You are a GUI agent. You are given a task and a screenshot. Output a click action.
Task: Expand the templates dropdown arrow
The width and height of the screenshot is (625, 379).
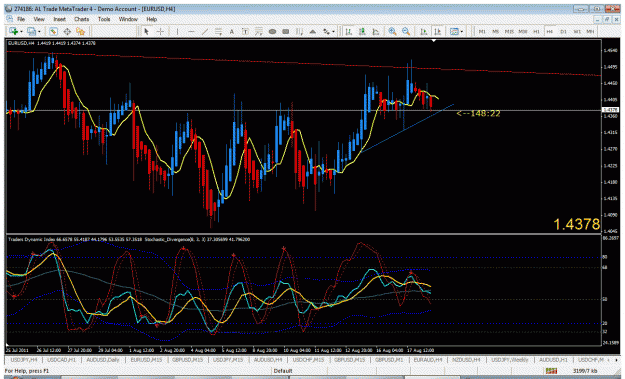tap(462, 31)
